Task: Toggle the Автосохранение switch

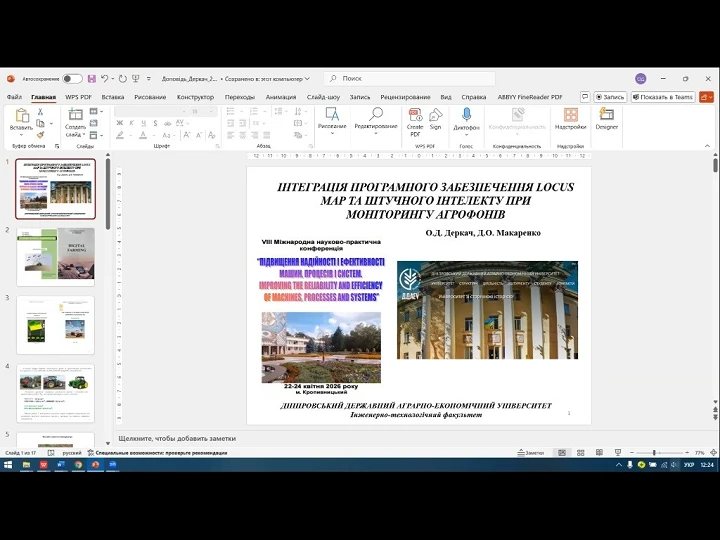Action: click(x=72, y=78)
